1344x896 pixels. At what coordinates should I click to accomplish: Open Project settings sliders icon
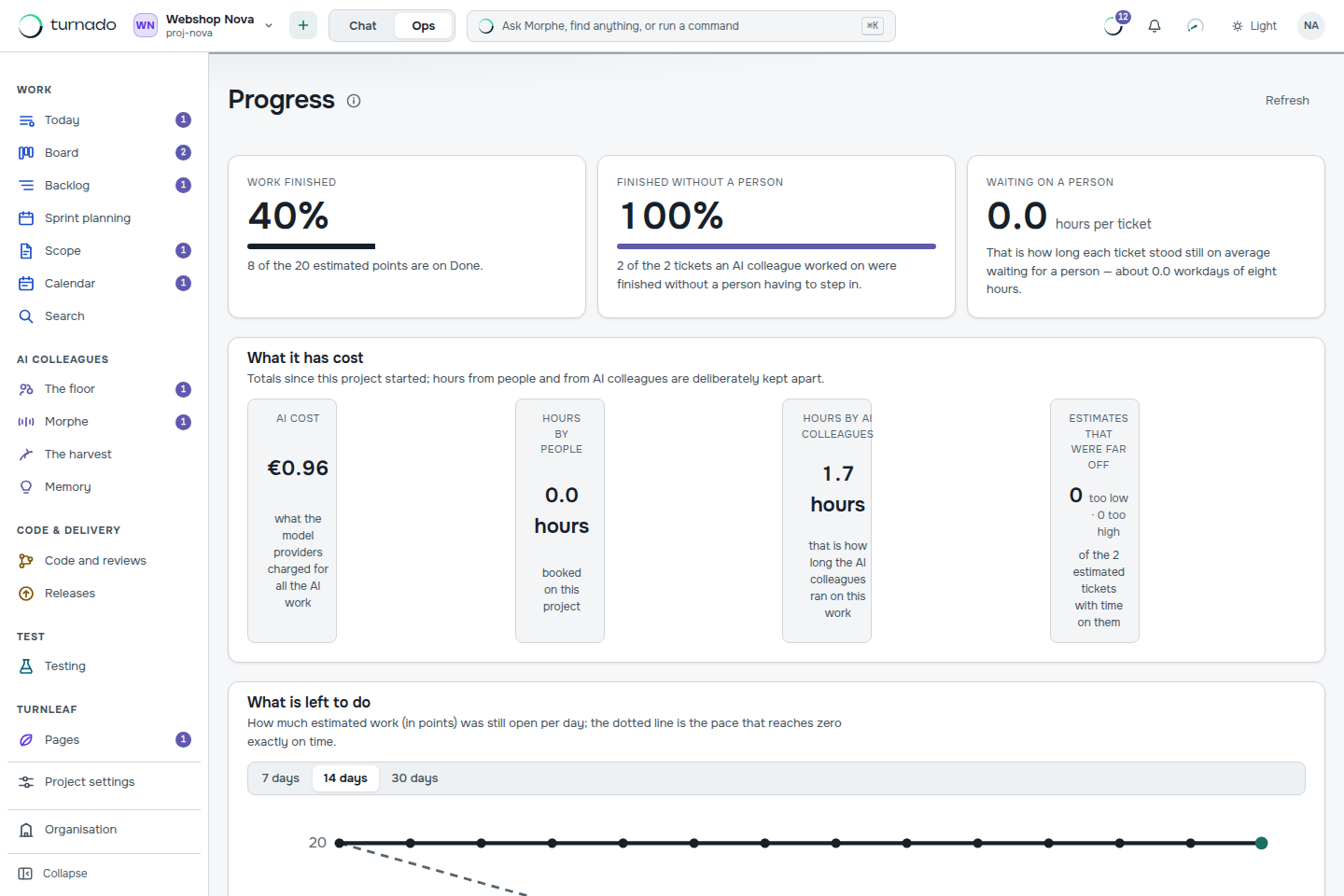tap(26, 782)
